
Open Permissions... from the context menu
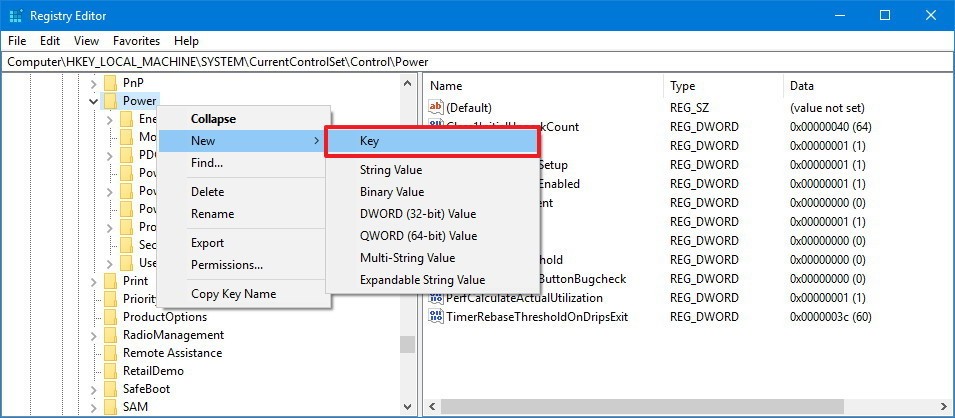point(244,265)
